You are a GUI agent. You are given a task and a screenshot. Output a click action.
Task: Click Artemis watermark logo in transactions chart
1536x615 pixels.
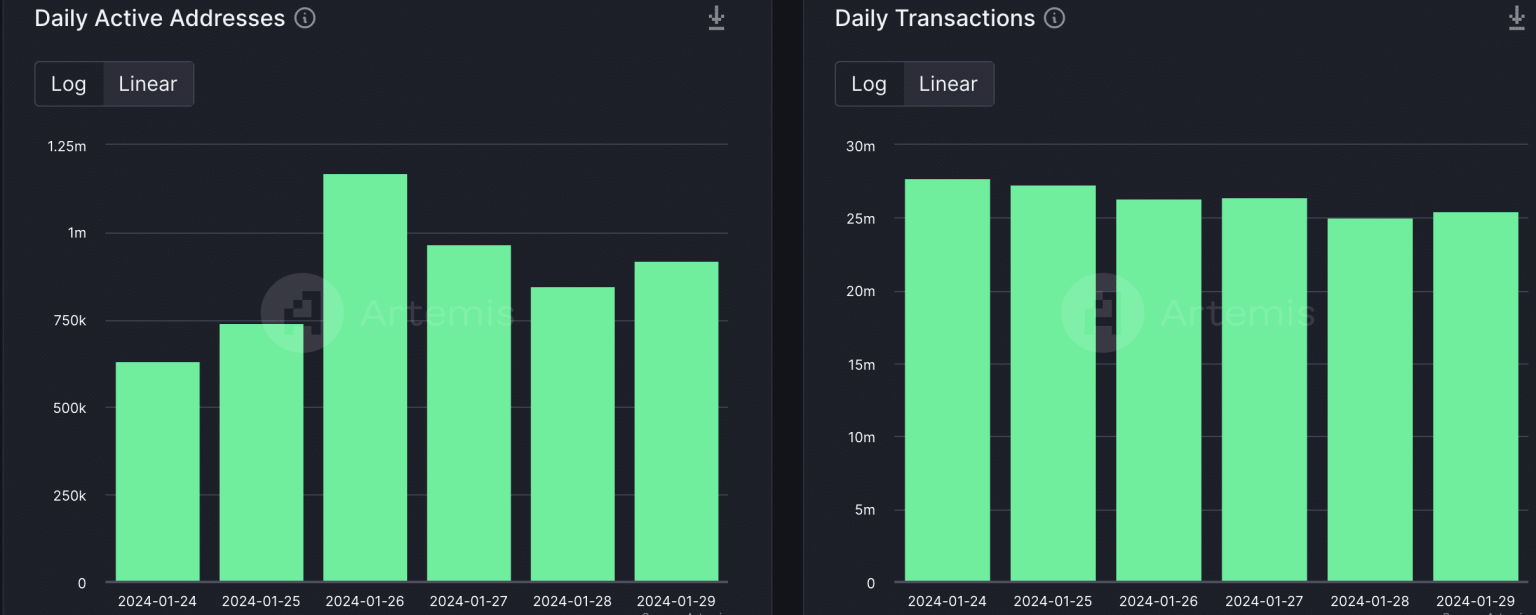click(1102, 313)
